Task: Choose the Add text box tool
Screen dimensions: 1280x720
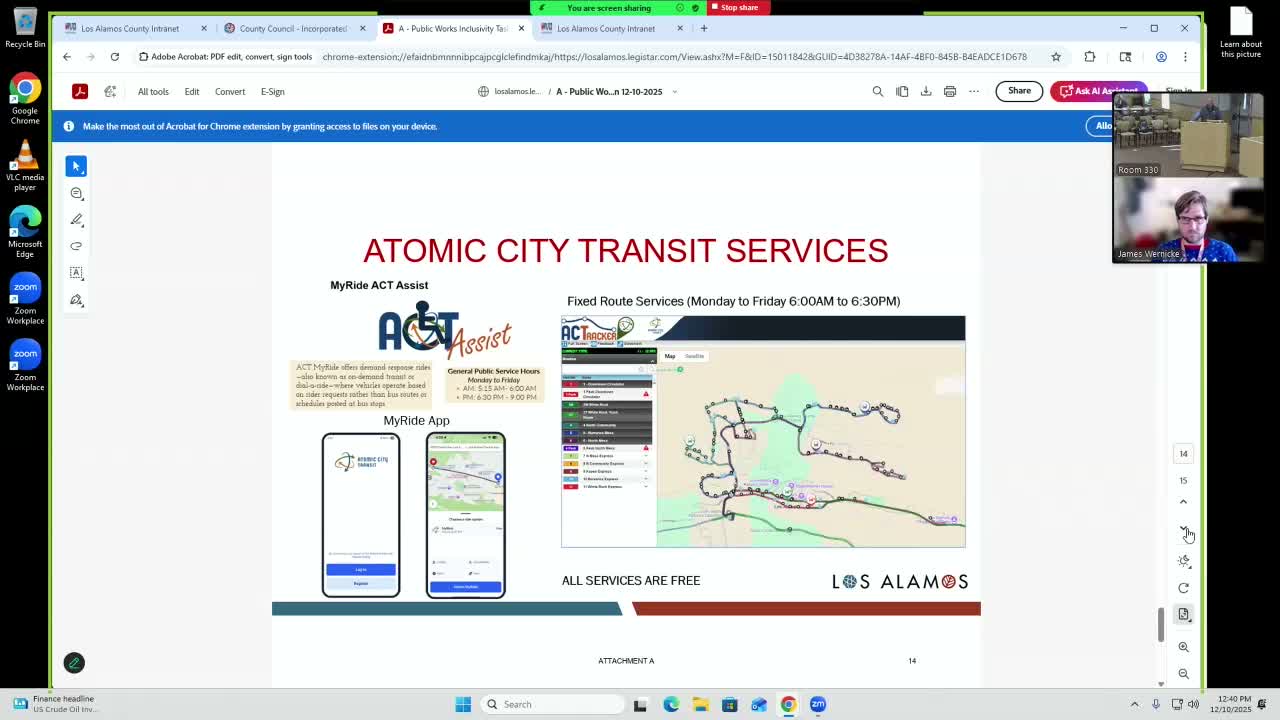Action: 76,272
